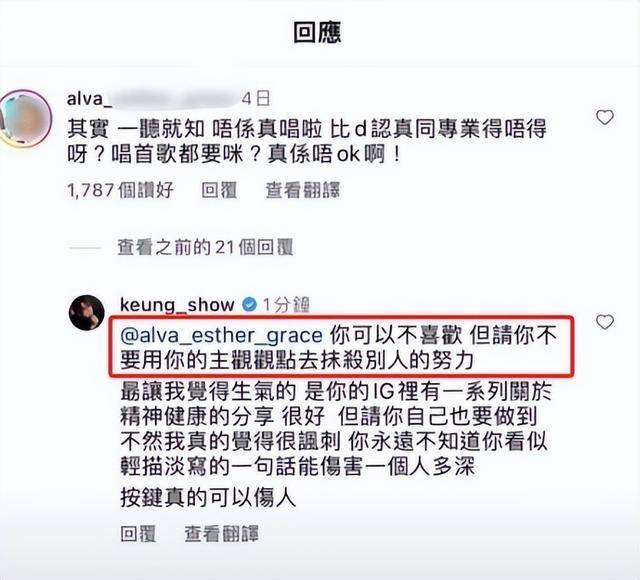
Task: View the 1,787個讚好 likes list
Action: tap(120, 191)
